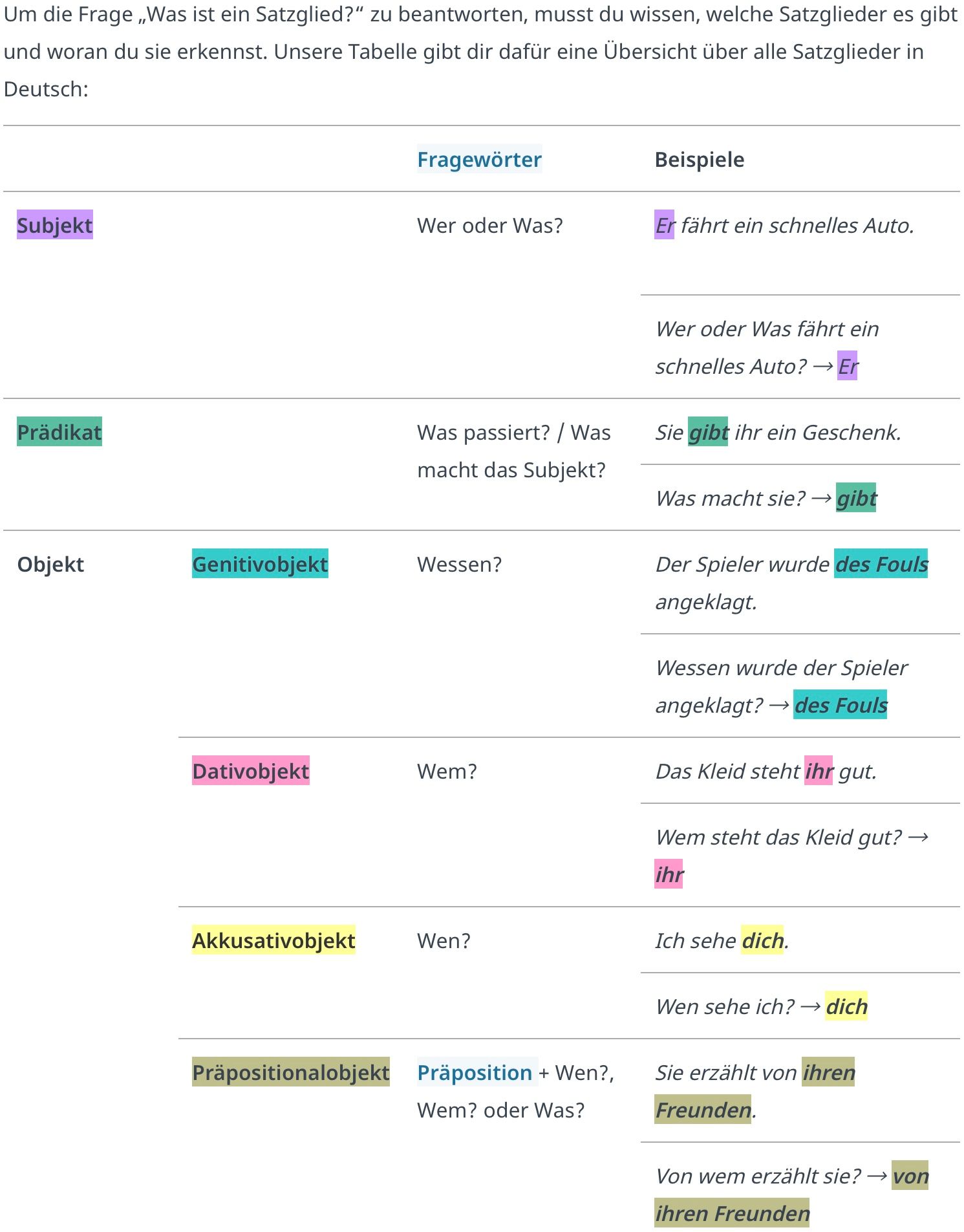964x1232 pixels.
Task: Open the Fragewörter link in table header
Action: click(x=479, y=160)
